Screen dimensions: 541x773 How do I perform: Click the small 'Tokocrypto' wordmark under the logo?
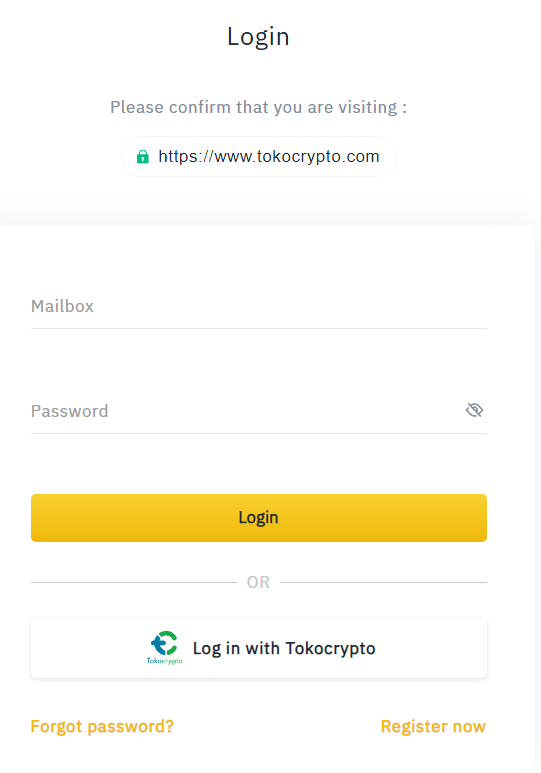tap(164, 661)
